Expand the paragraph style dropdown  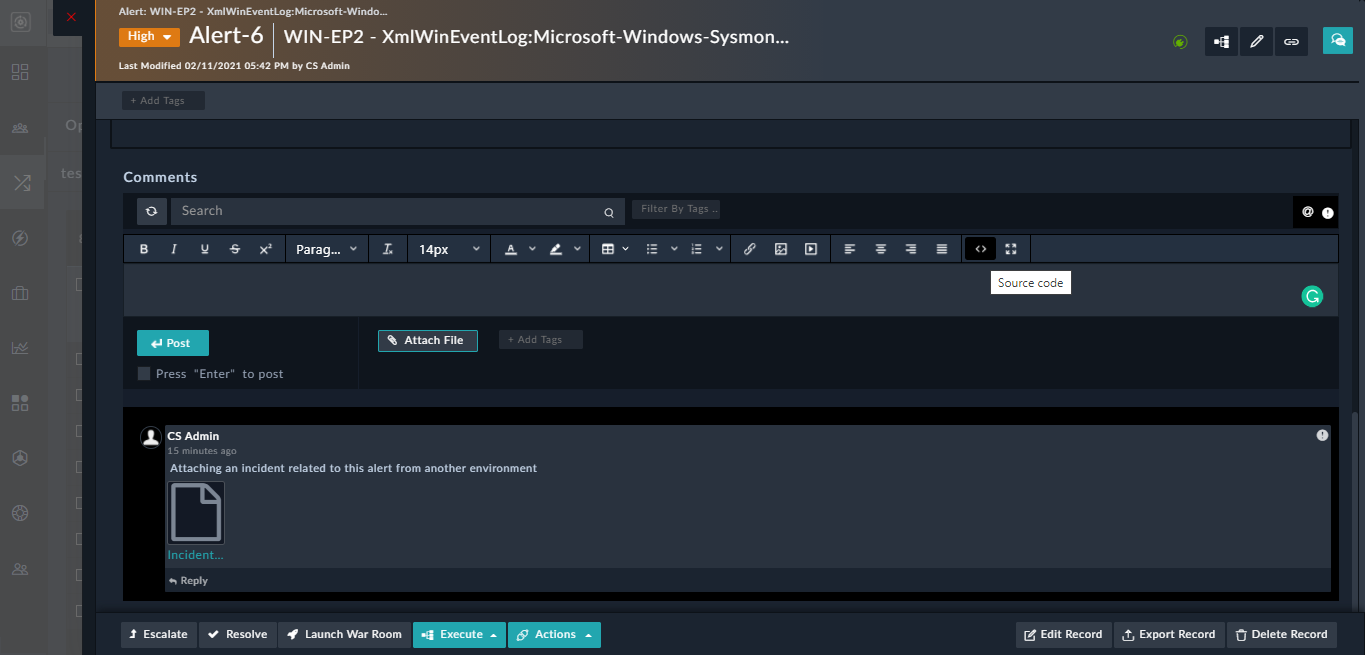point(327,248)
